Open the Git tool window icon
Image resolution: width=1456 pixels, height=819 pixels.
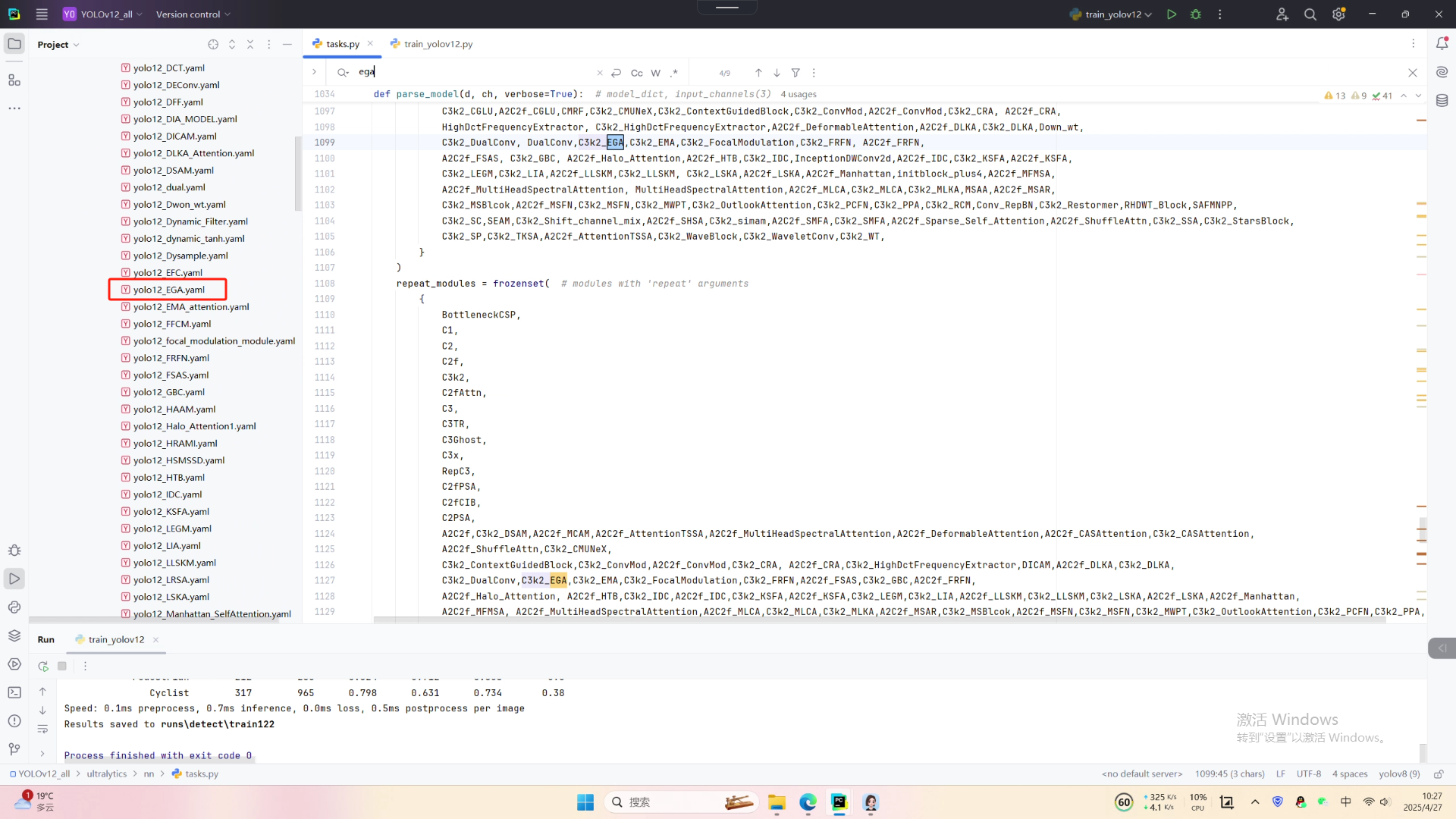point(14,749)
